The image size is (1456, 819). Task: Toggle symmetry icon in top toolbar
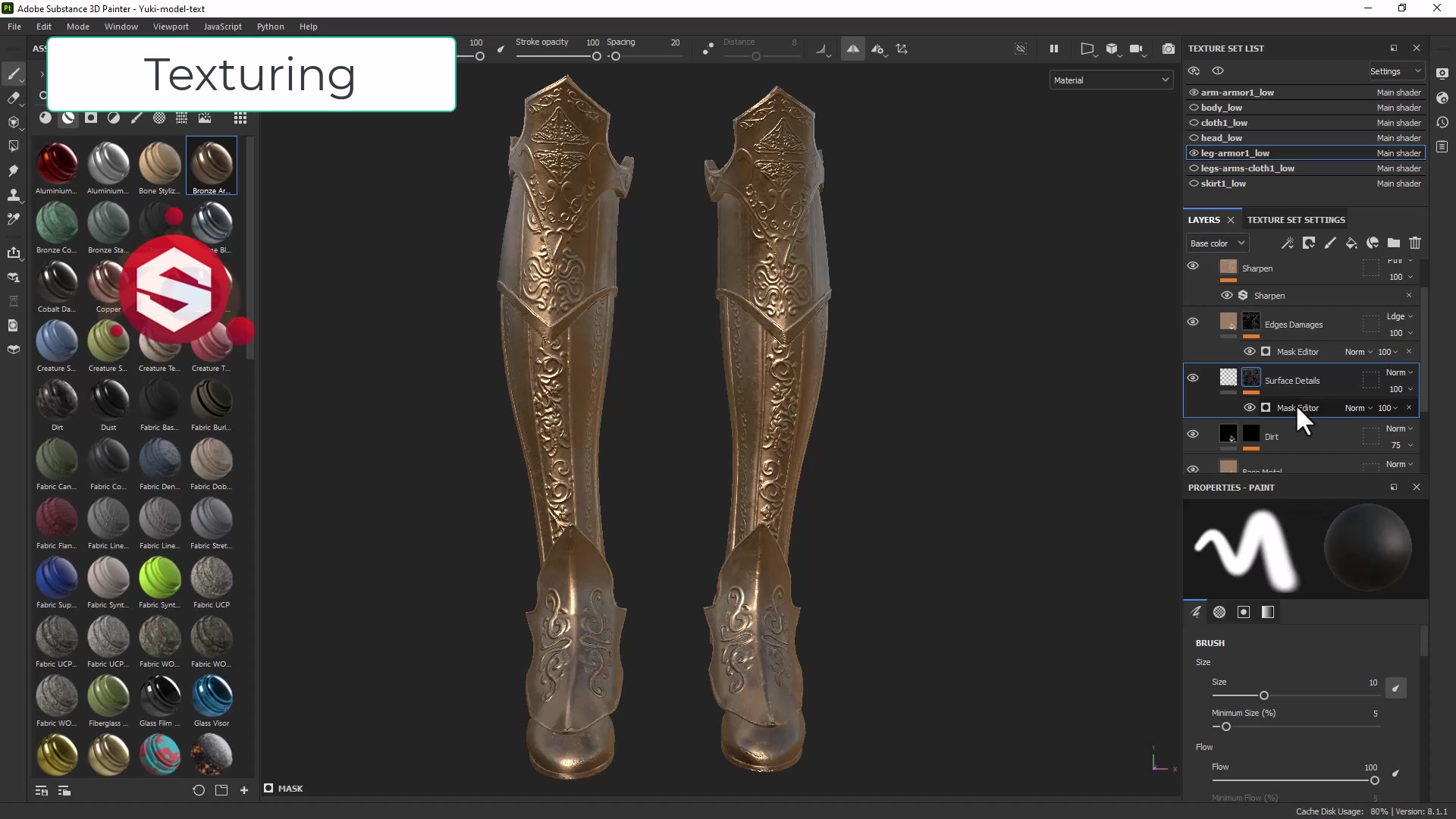pyautogui.click(x=853, y=49)
